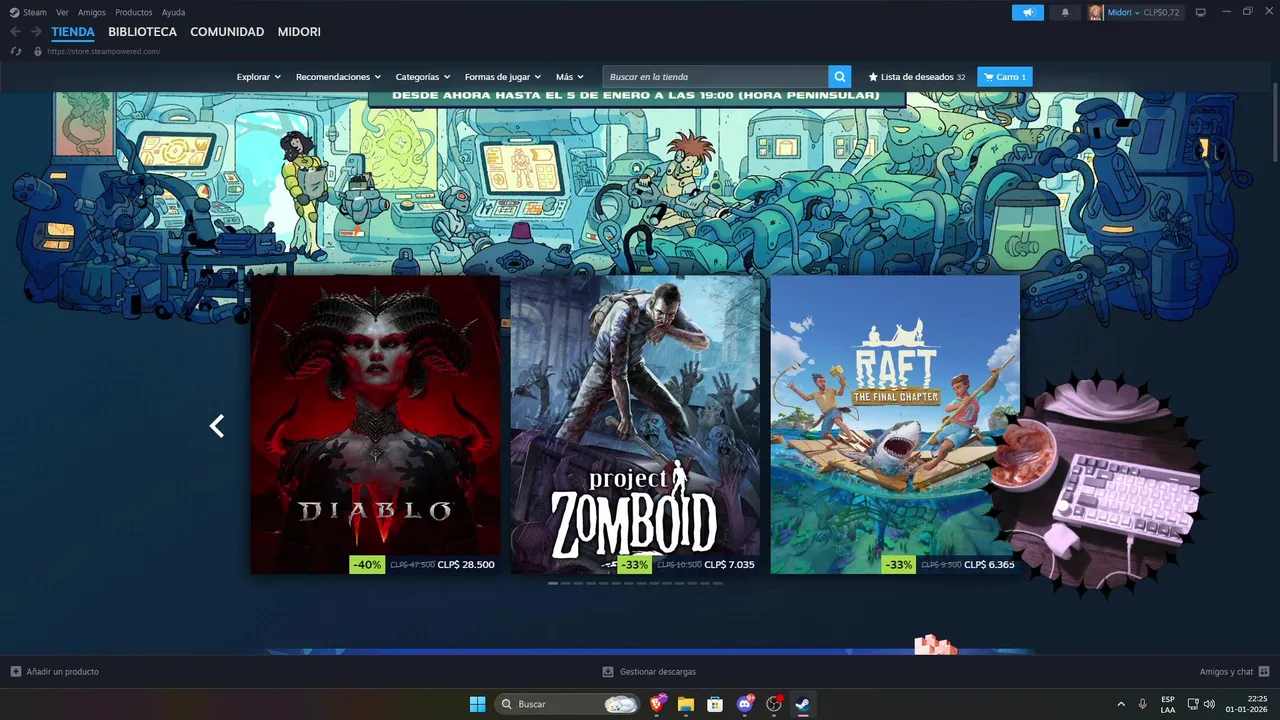Click the CLP$0,72 wallet balance

point(1161,12)
